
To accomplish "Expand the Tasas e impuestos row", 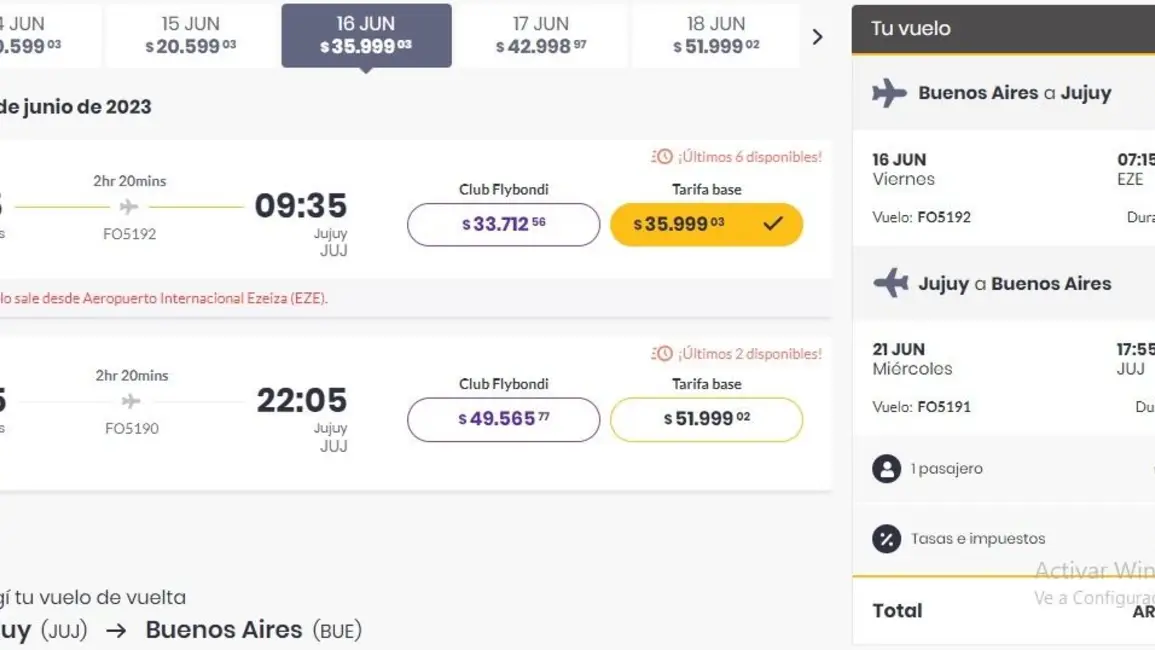I will 1003,539.
